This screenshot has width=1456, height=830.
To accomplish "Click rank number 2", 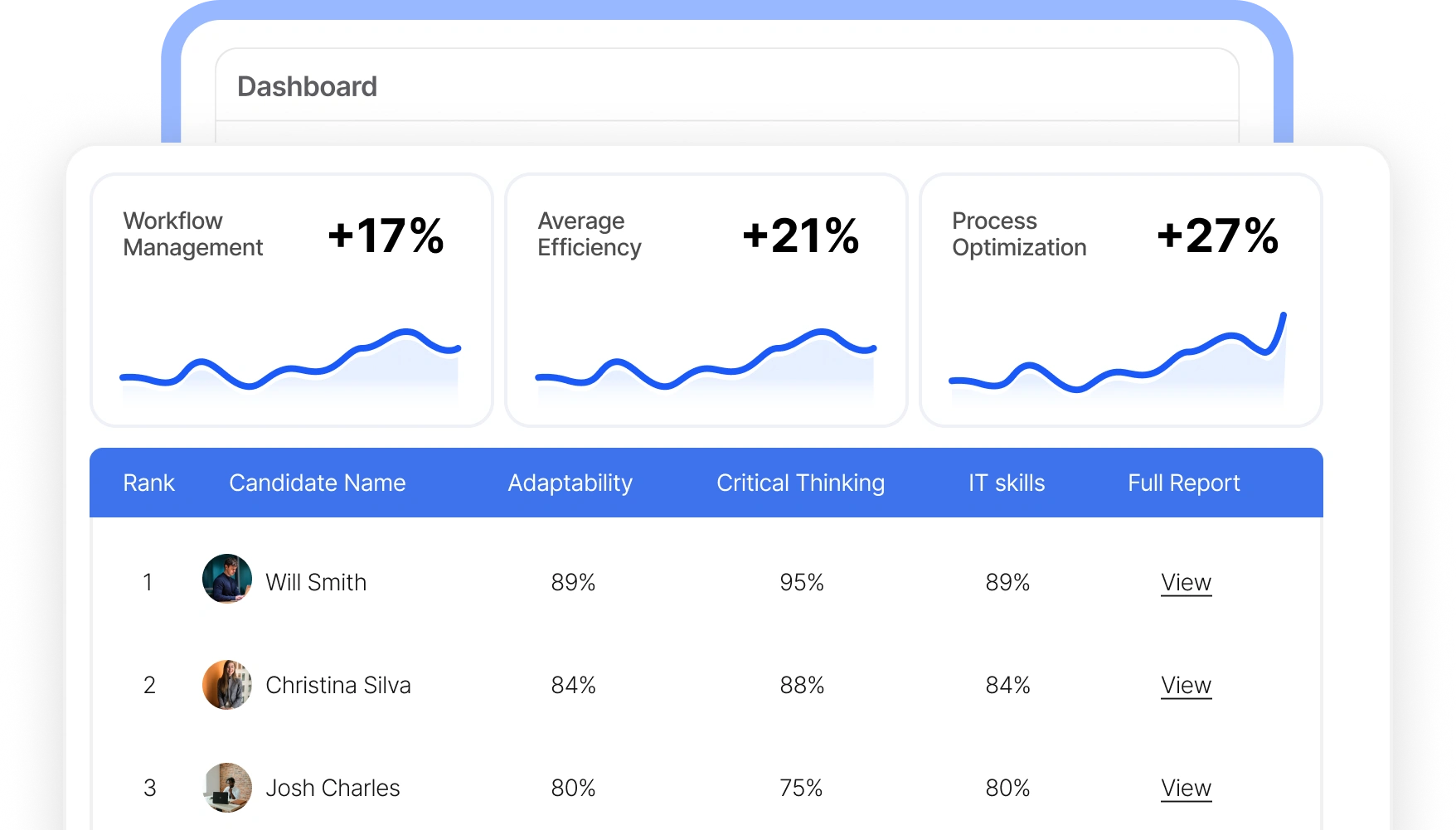I will [149, 686].
